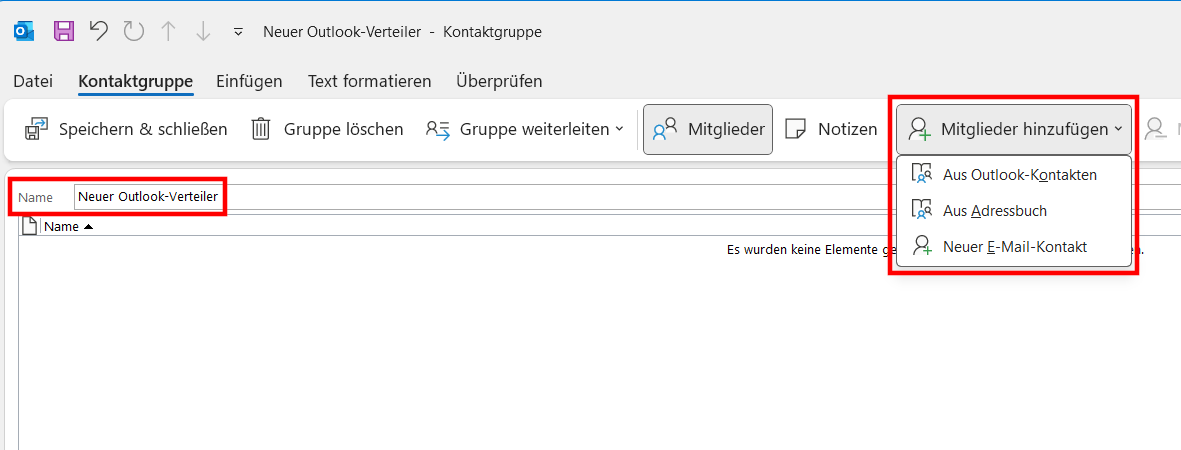Show the Mitglieder view
This screenshot has height=450, width=1181.
pyautogui.click(x=708, y=130)
